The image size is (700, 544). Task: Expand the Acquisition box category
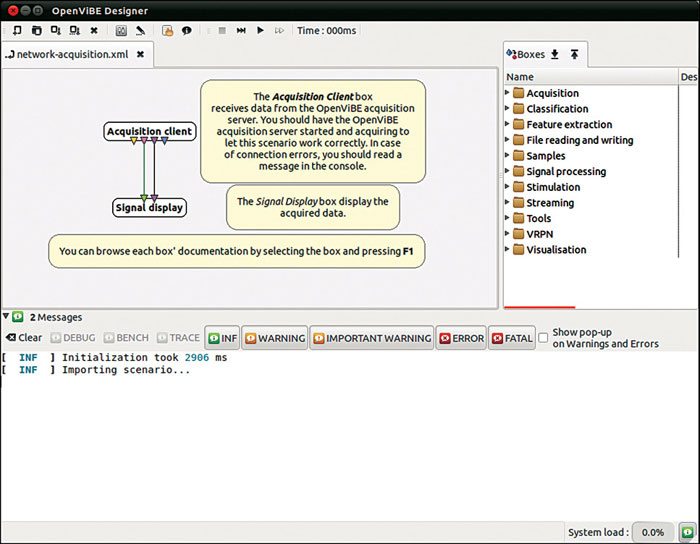(508, 93)
